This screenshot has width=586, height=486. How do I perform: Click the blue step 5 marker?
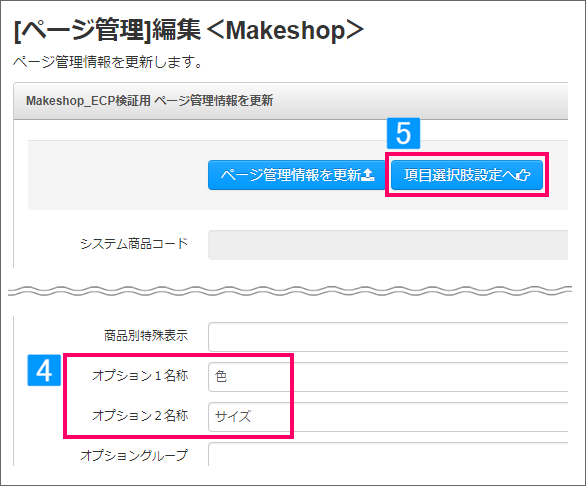[x=403, y=133]
